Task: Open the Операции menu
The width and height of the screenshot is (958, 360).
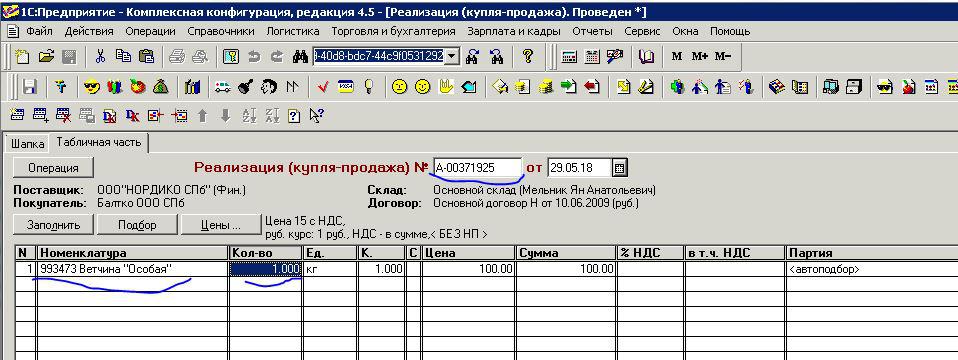Action: [150, 31]
